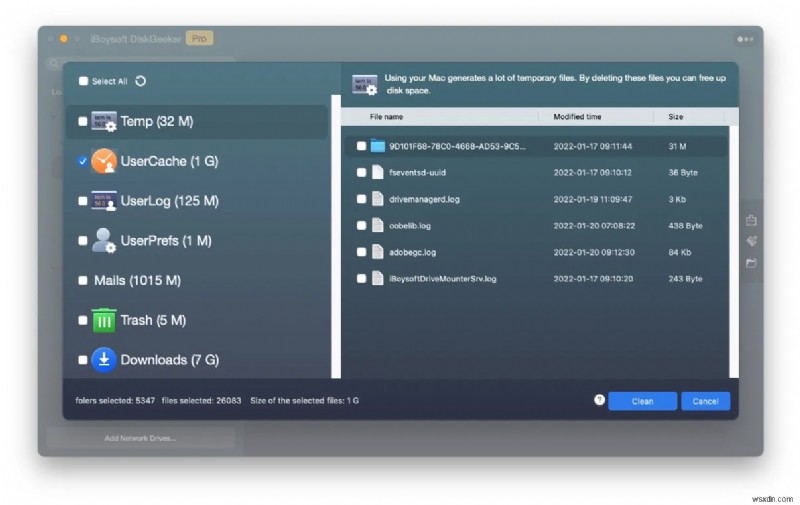Click 'files selected: 26083' status text
Image resolution: width=800 pixels, height=505 pixels.
tap(202, 400)
